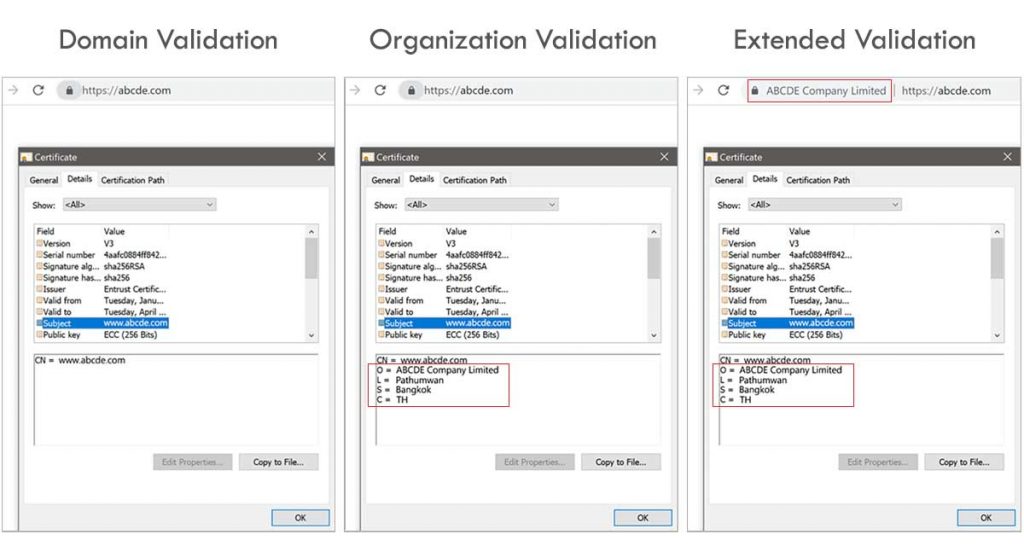
Task: Click scroll-down arrow in Organization Validation field list
Action: 654,335
